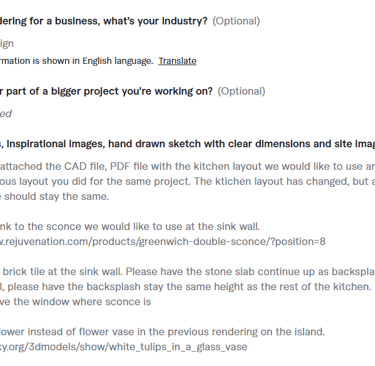Click the line mentioning CAD file and PDF file
The height and width of the screenshot is (366, 375).
point(187,166)
